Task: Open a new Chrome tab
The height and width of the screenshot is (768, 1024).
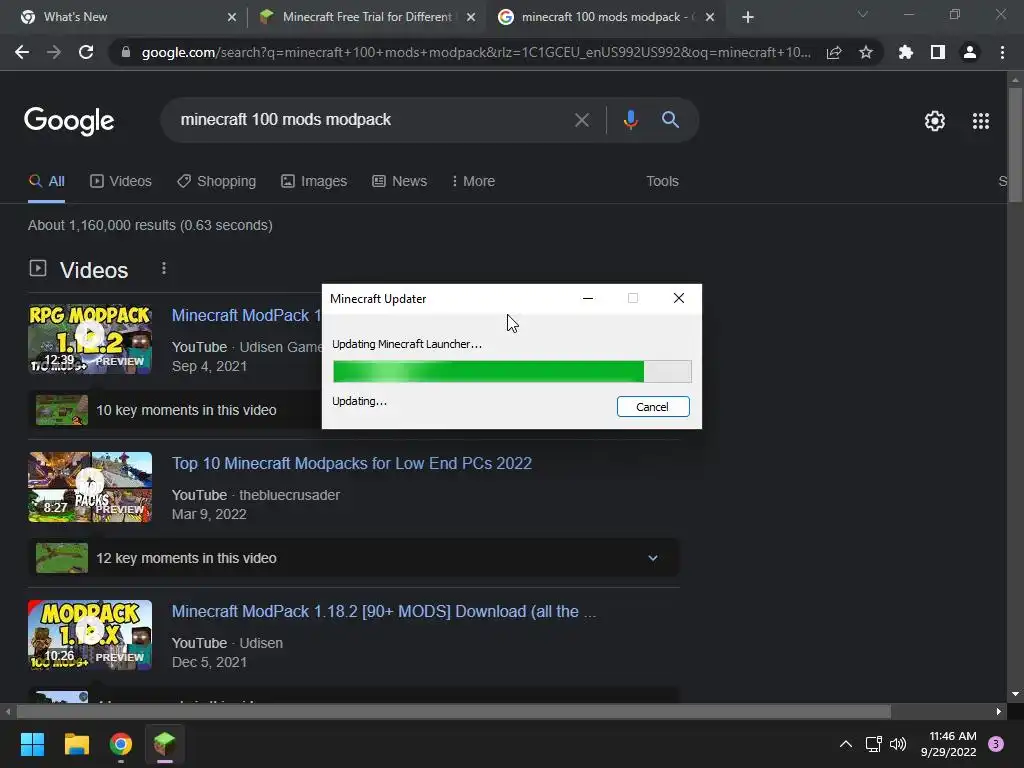Action: point(748,17)
